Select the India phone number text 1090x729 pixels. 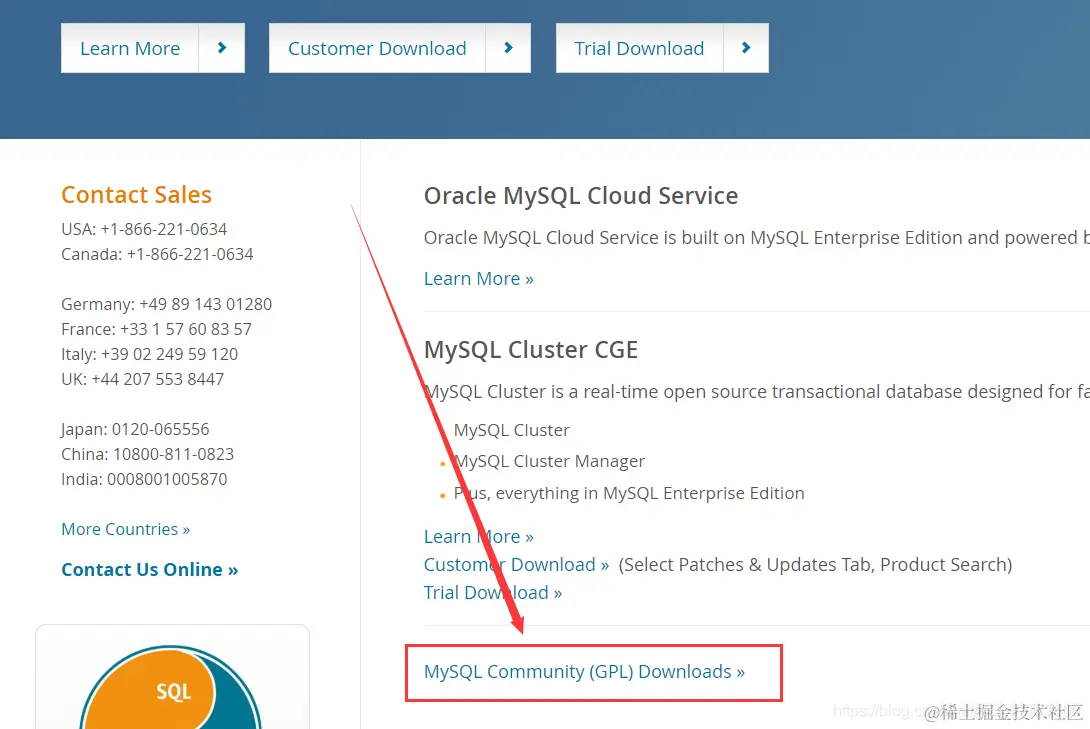167,479
